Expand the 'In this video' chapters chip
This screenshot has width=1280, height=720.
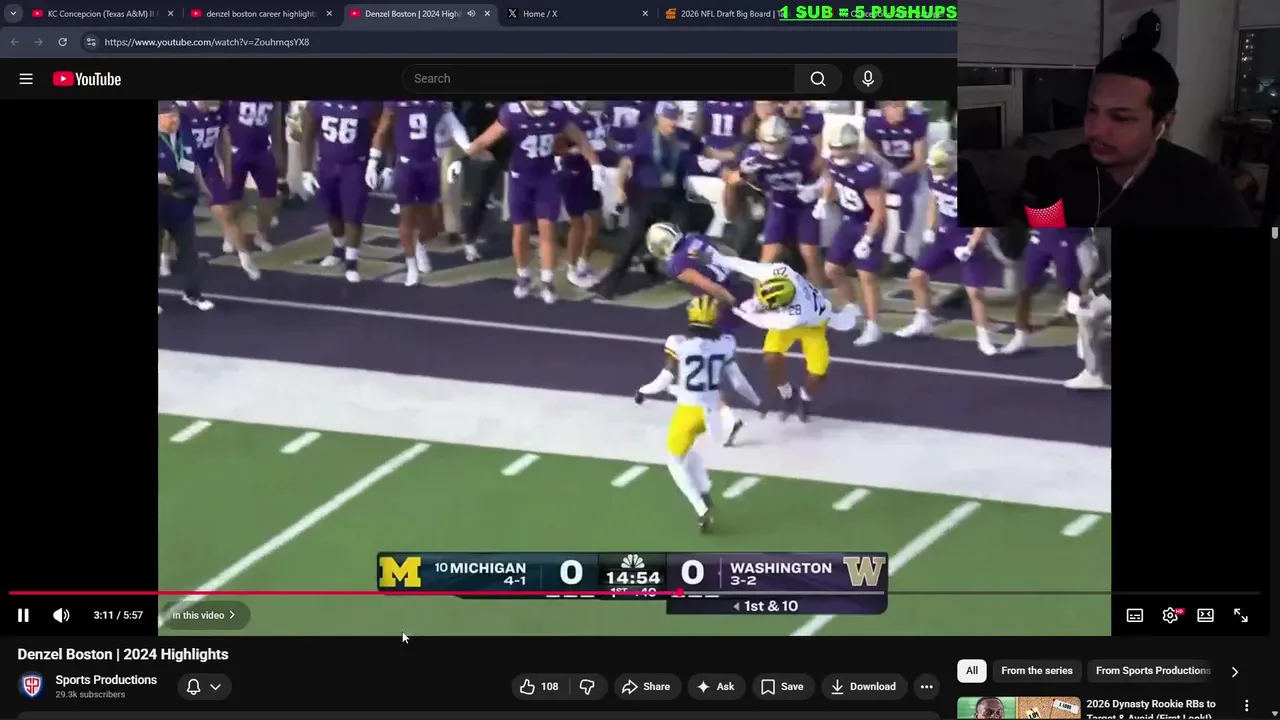204,615
